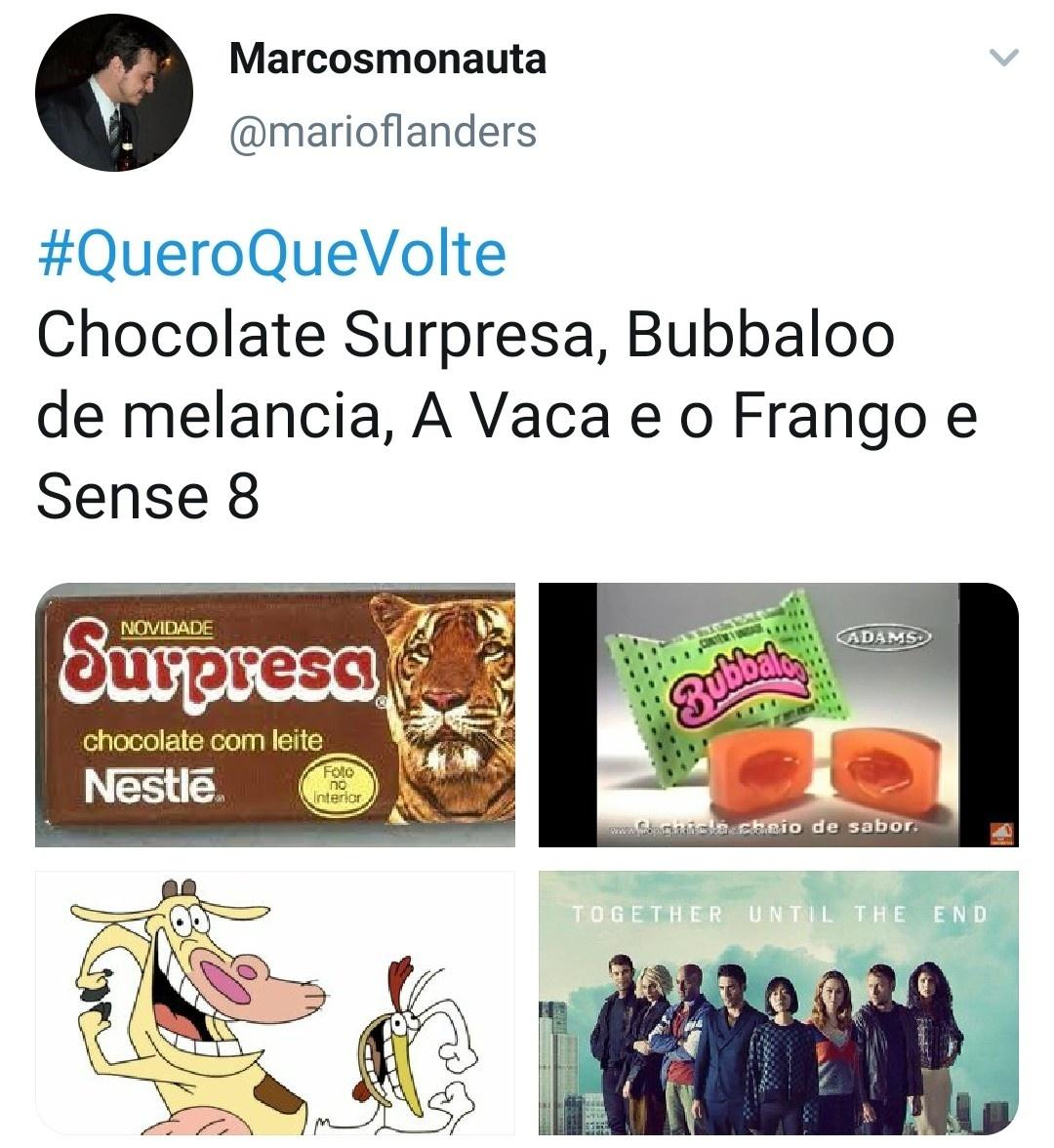Click the orange watermark icon in the Bubbaloo video corner

1001,834
